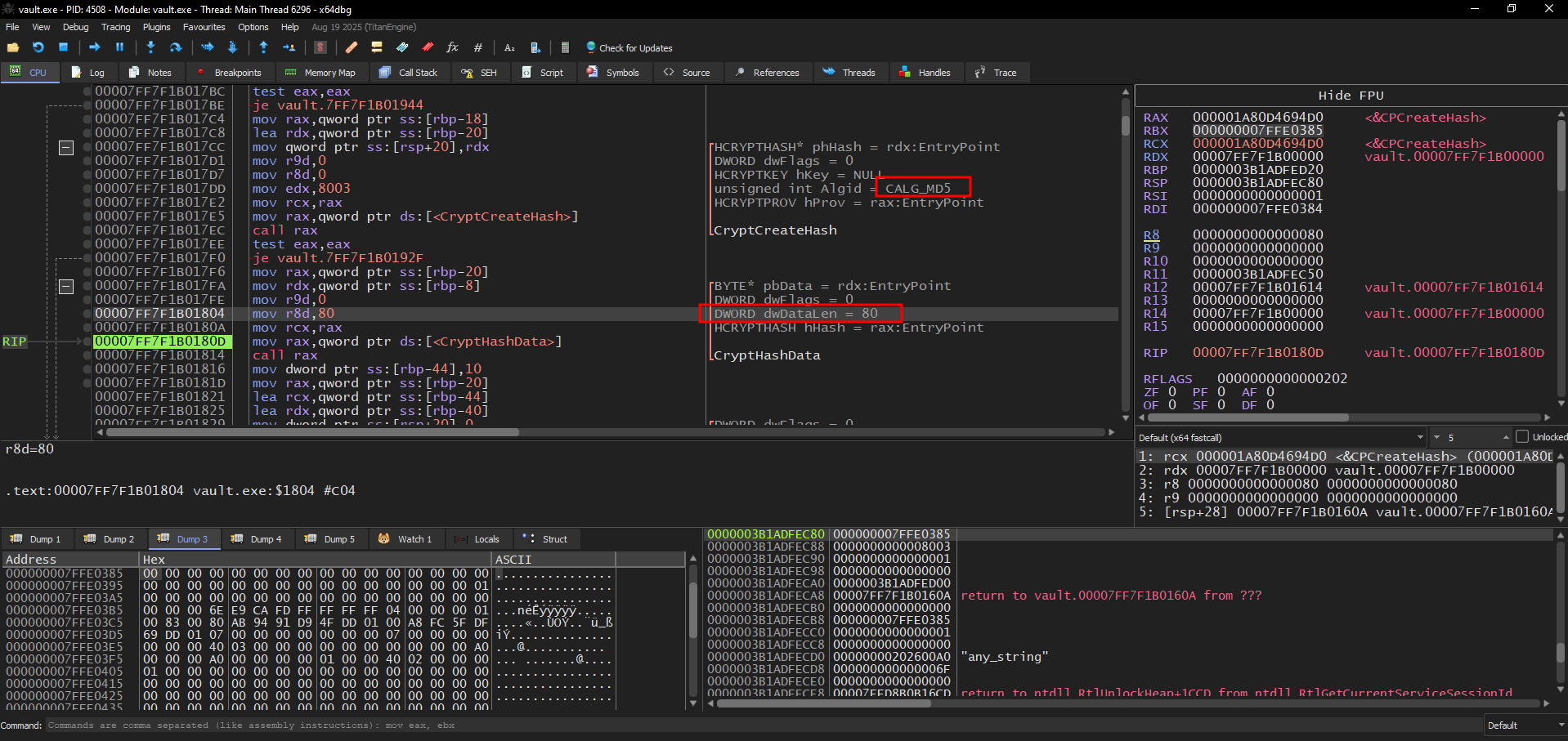Click the Hide FPU button

(x=1351, y=96)
